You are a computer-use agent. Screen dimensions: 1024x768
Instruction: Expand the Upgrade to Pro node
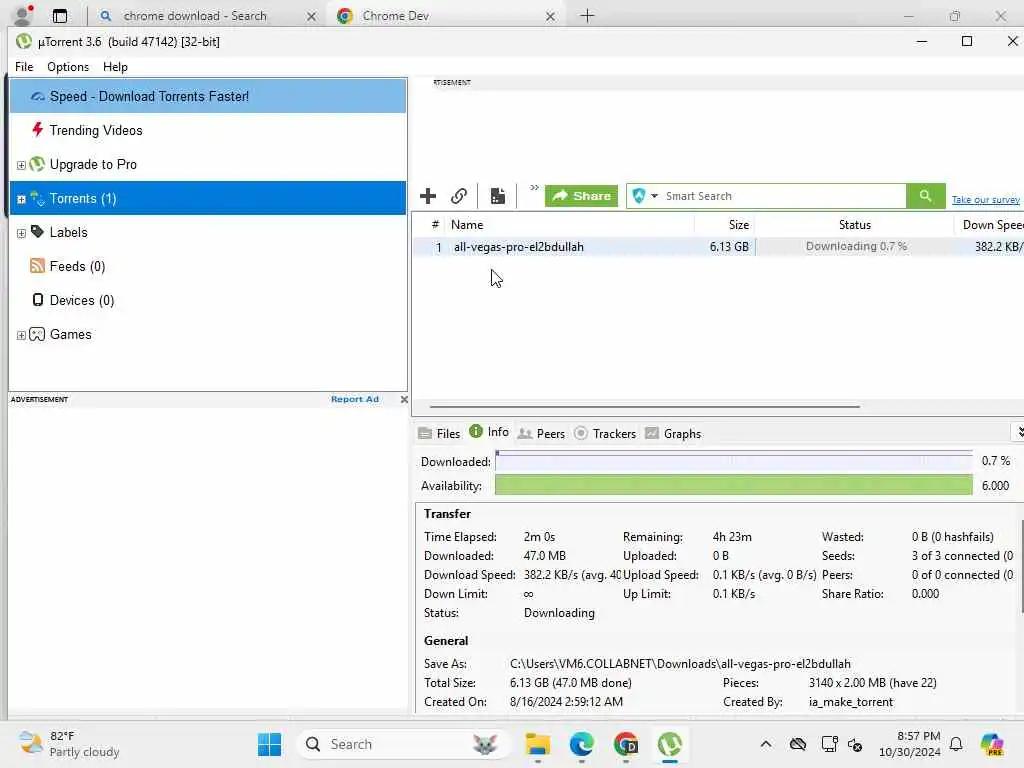21,165
